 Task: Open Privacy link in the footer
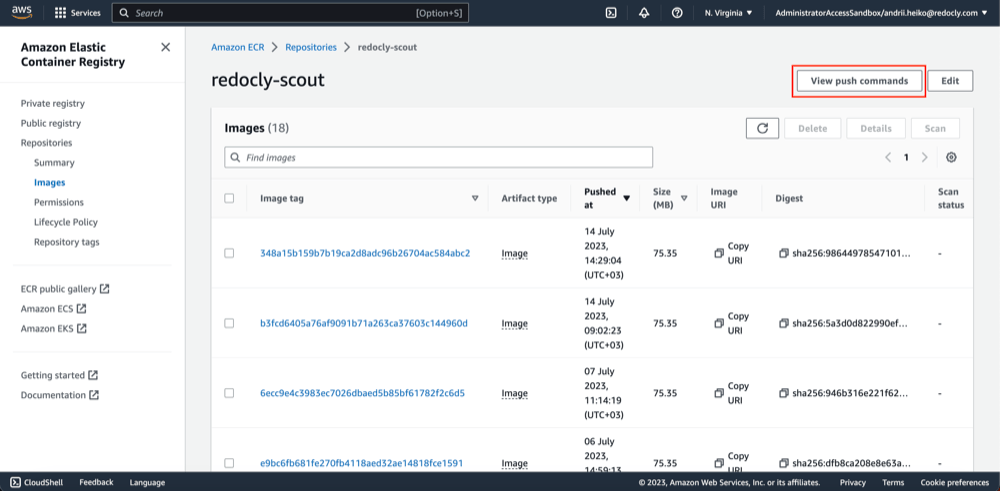(853, 482)
